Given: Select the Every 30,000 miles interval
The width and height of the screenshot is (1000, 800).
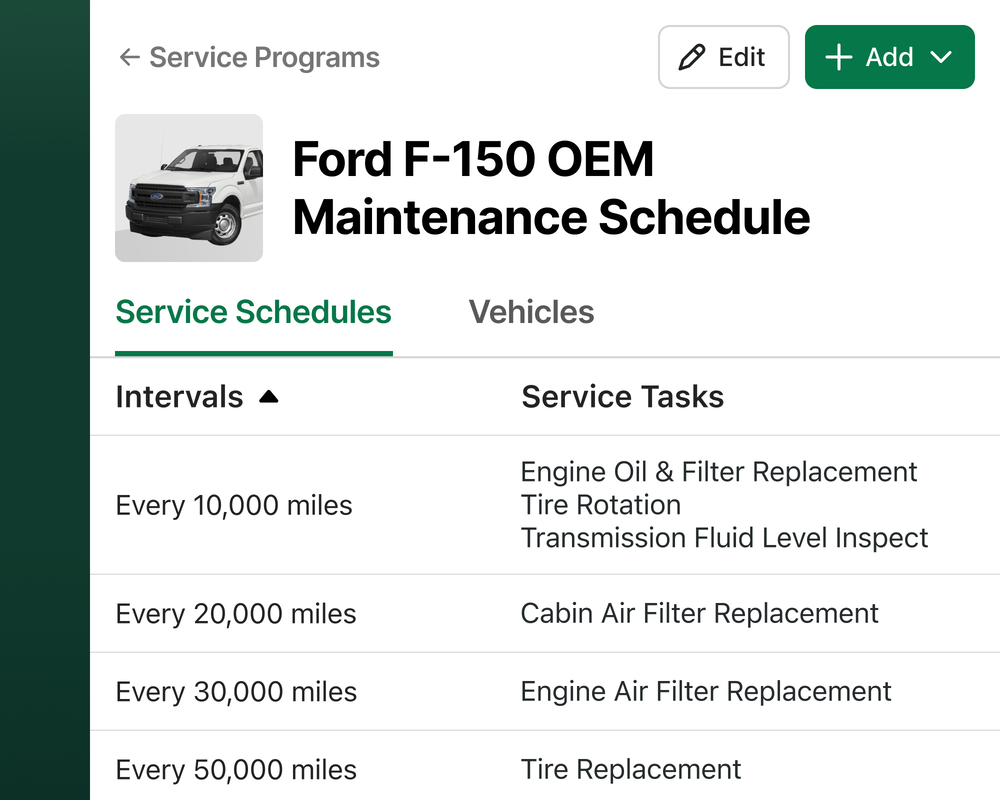Looking at the screenshot, I should tap(236, 692).
